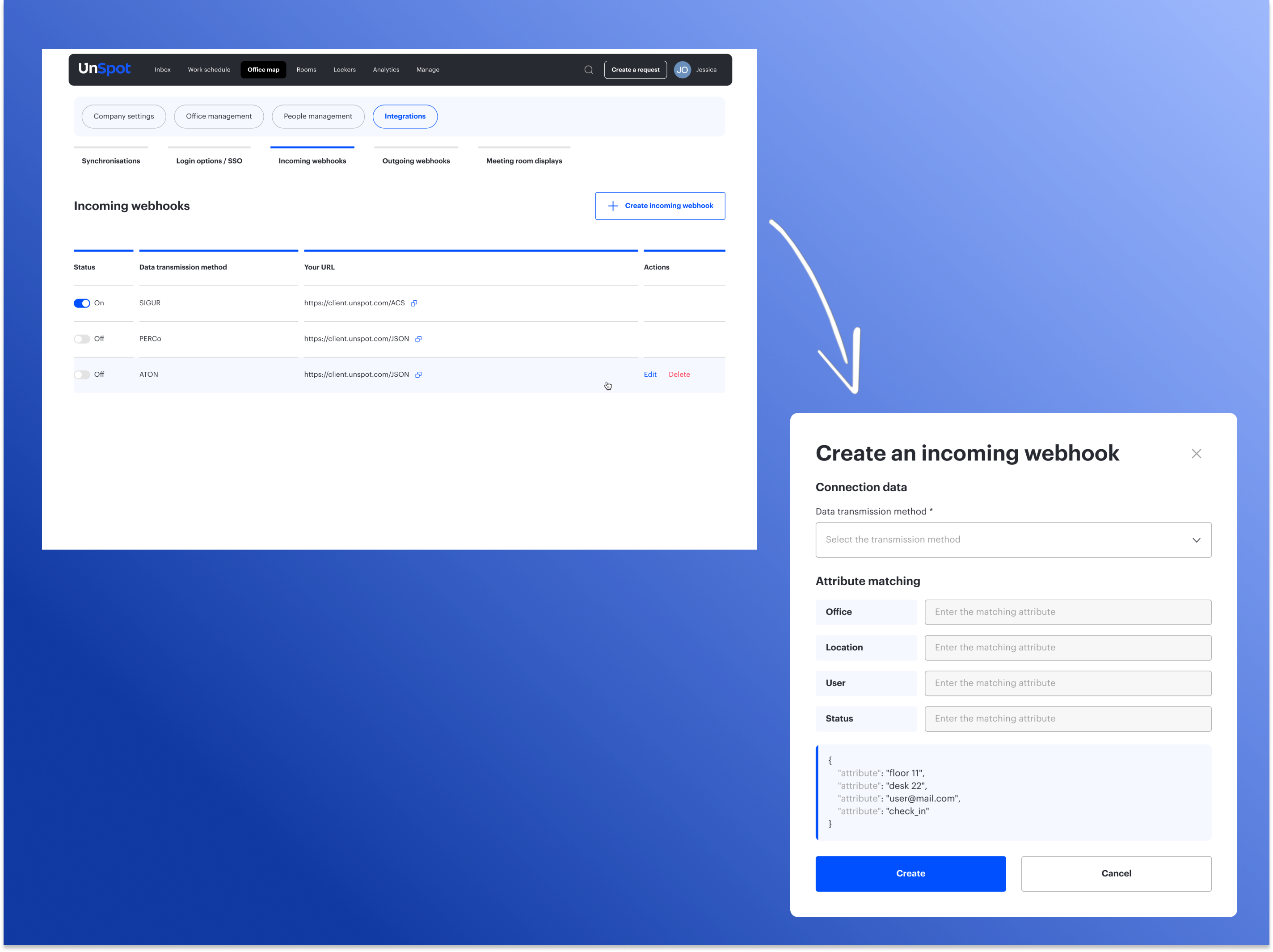The height and width of the screenshot is (952, 1273).
Task: Click the Location matching attribute field
Action: coord(1067,648)
